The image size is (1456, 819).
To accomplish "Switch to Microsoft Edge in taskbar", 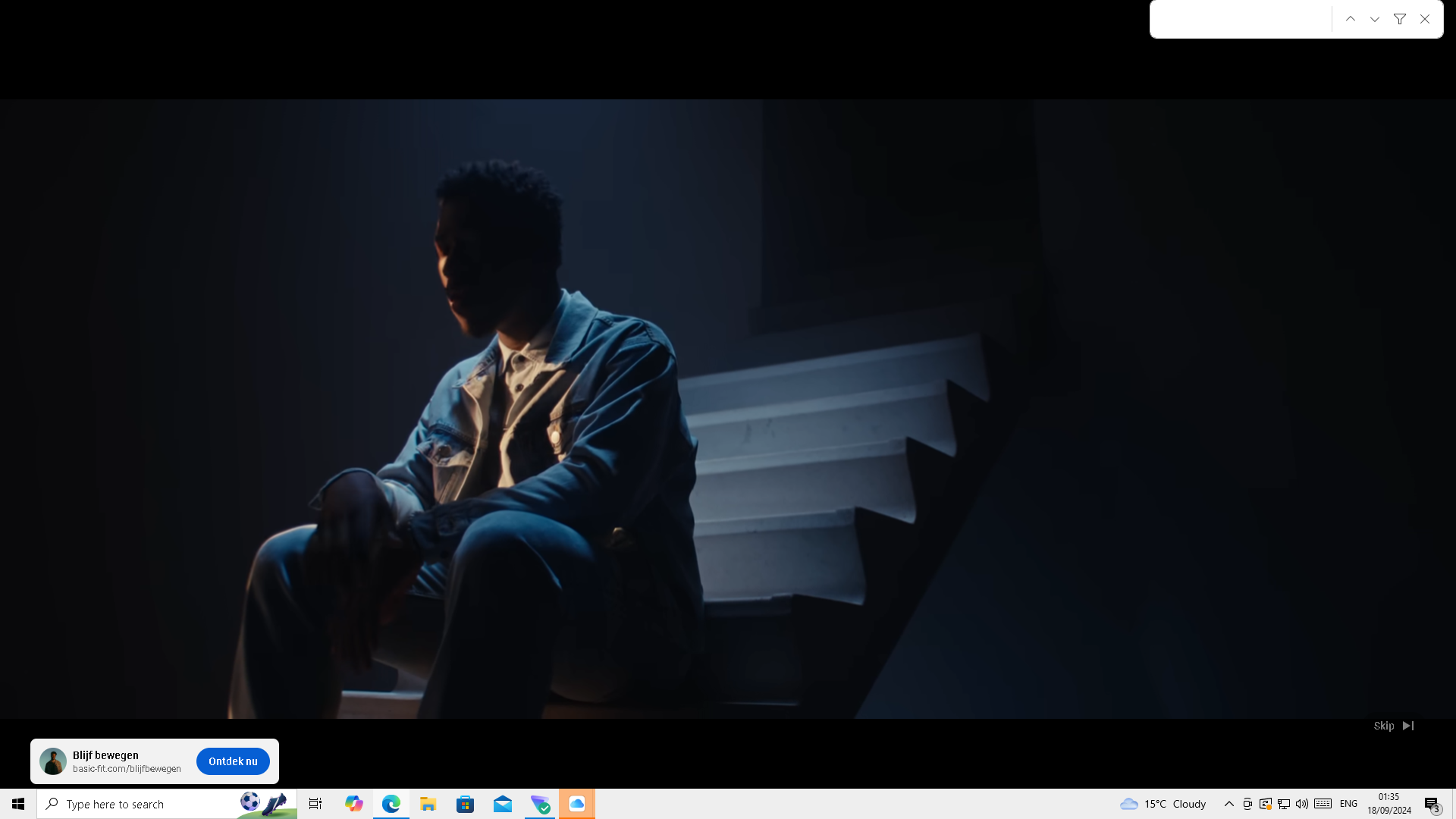I will (x=391, y=804).
